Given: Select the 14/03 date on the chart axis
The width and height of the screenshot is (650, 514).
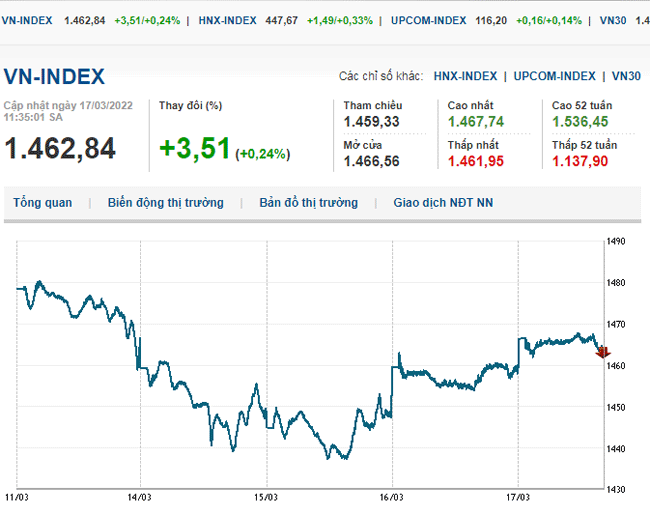Looking at the screenshot, I should (x=140, y=496).
